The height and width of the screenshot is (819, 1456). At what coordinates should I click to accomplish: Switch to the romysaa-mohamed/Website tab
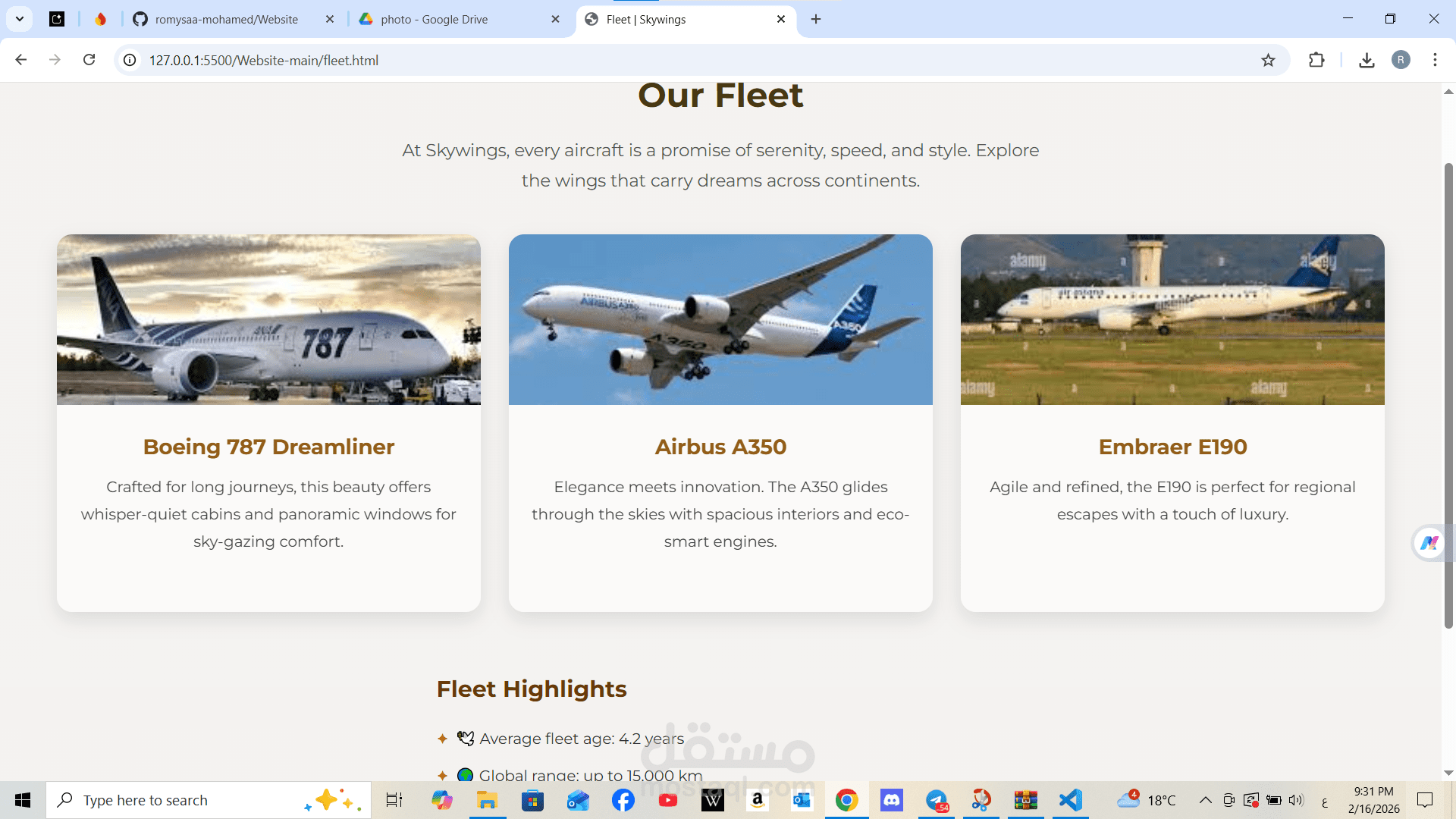pos(226,19)
